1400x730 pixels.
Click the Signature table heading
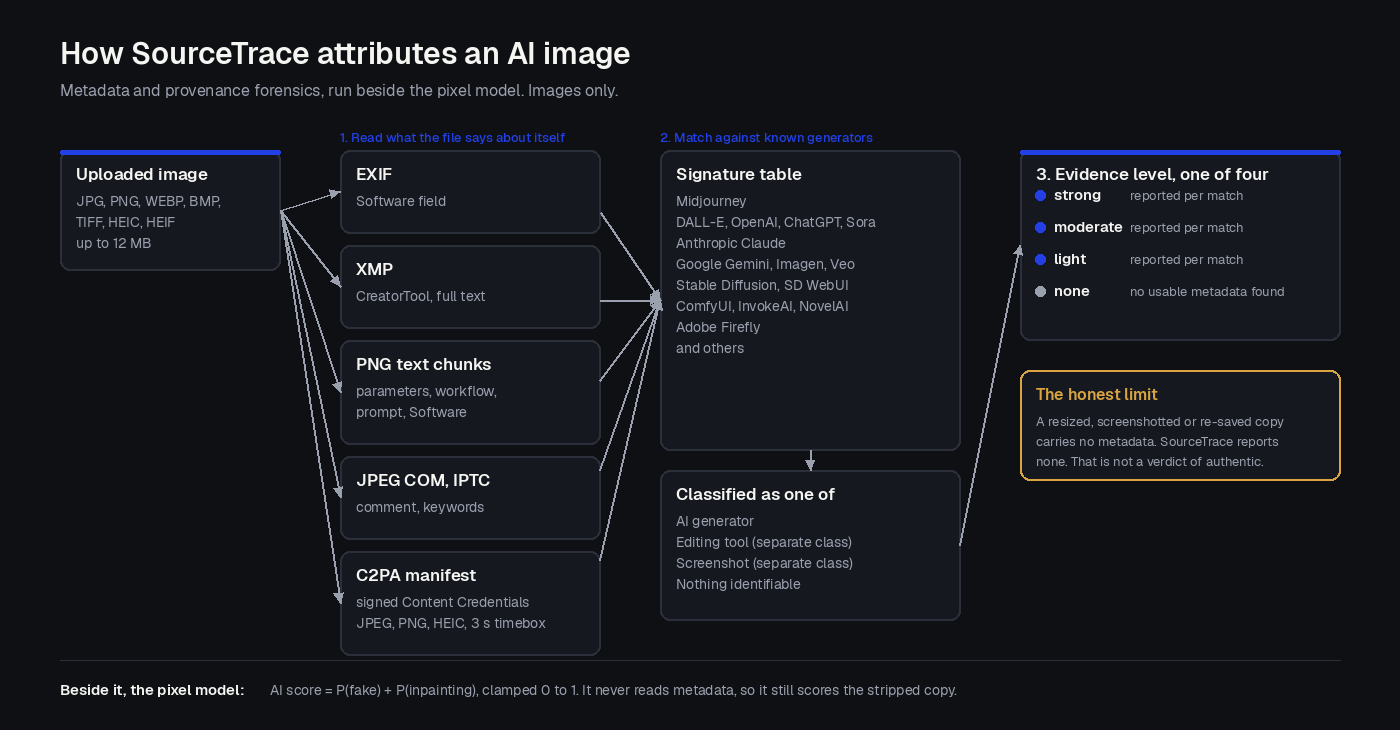click(739, 174)
